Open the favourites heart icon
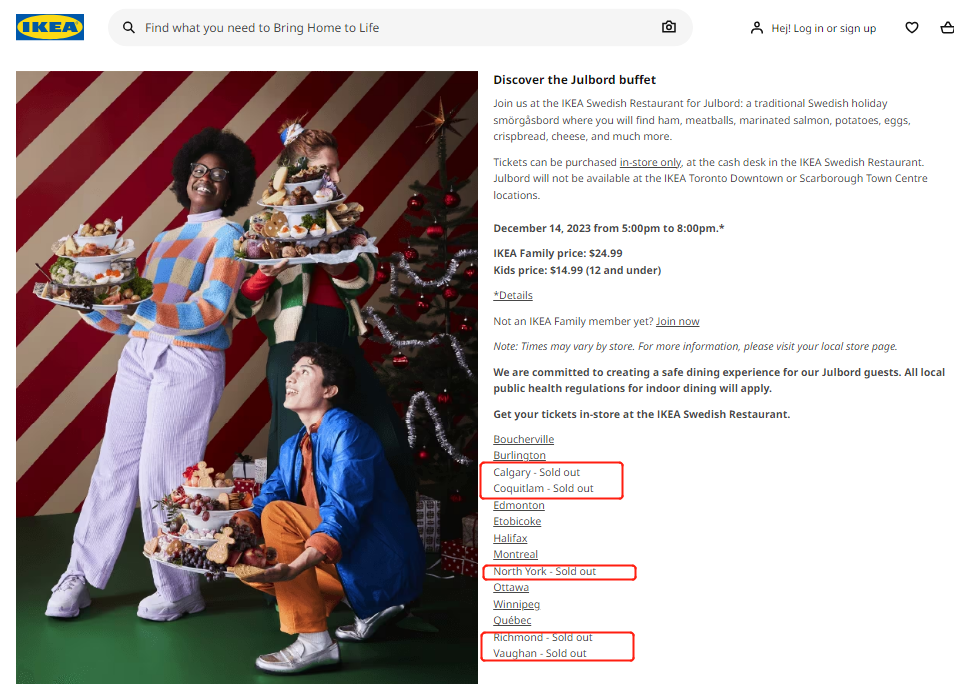The width and height of the screenshot is (954, 684). tap(911, 27)
